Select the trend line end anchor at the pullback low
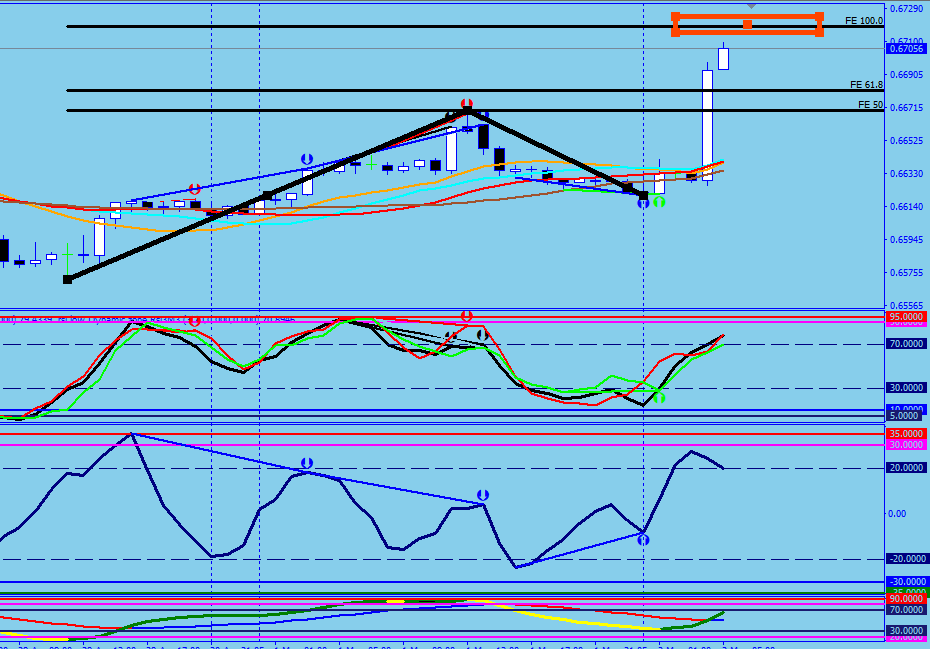 tap(644, 195)
